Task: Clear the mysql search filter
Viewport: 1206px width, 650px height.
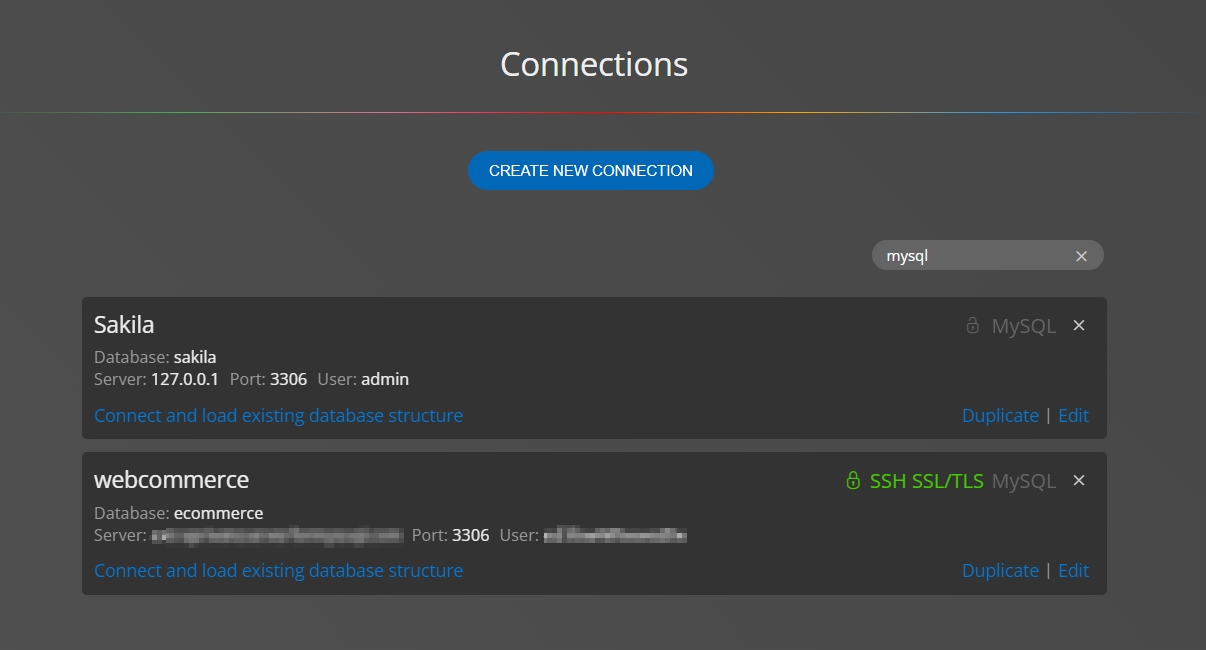Action: pos(1081,256)
